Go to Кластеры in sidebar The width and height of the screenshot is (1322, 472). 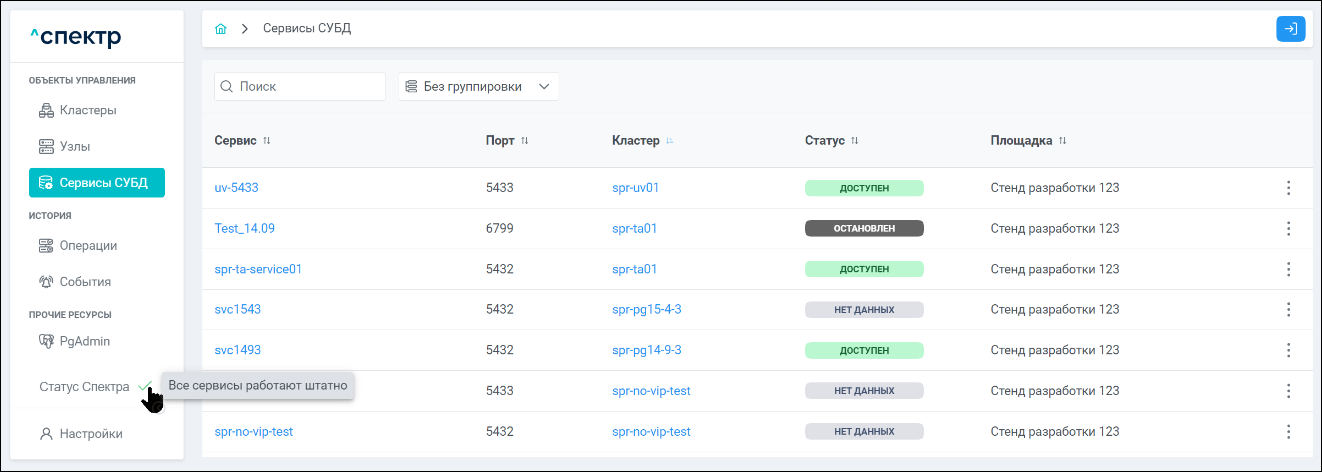click(x=87, y=110)
